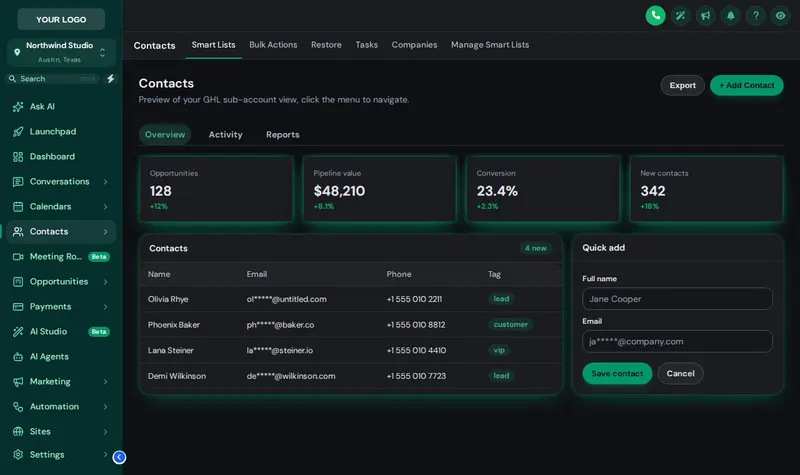Open the New contacts 342 card
The height and width of the screenshot is (475, 800).
707,189
